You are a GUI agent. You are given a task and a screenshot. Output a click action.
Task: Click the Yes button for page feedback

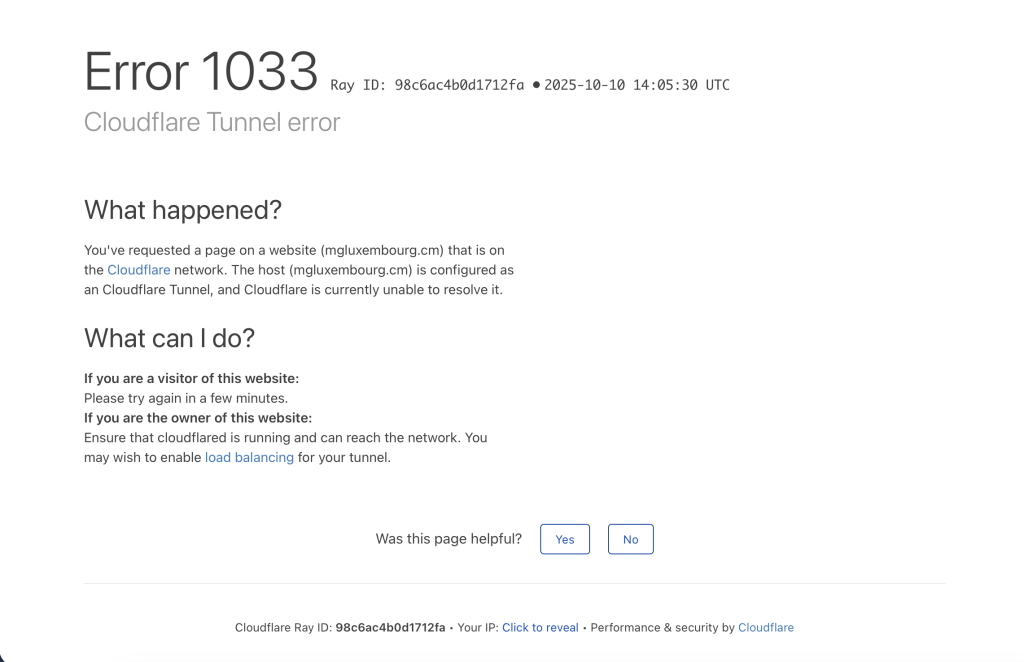coord(565,539)
